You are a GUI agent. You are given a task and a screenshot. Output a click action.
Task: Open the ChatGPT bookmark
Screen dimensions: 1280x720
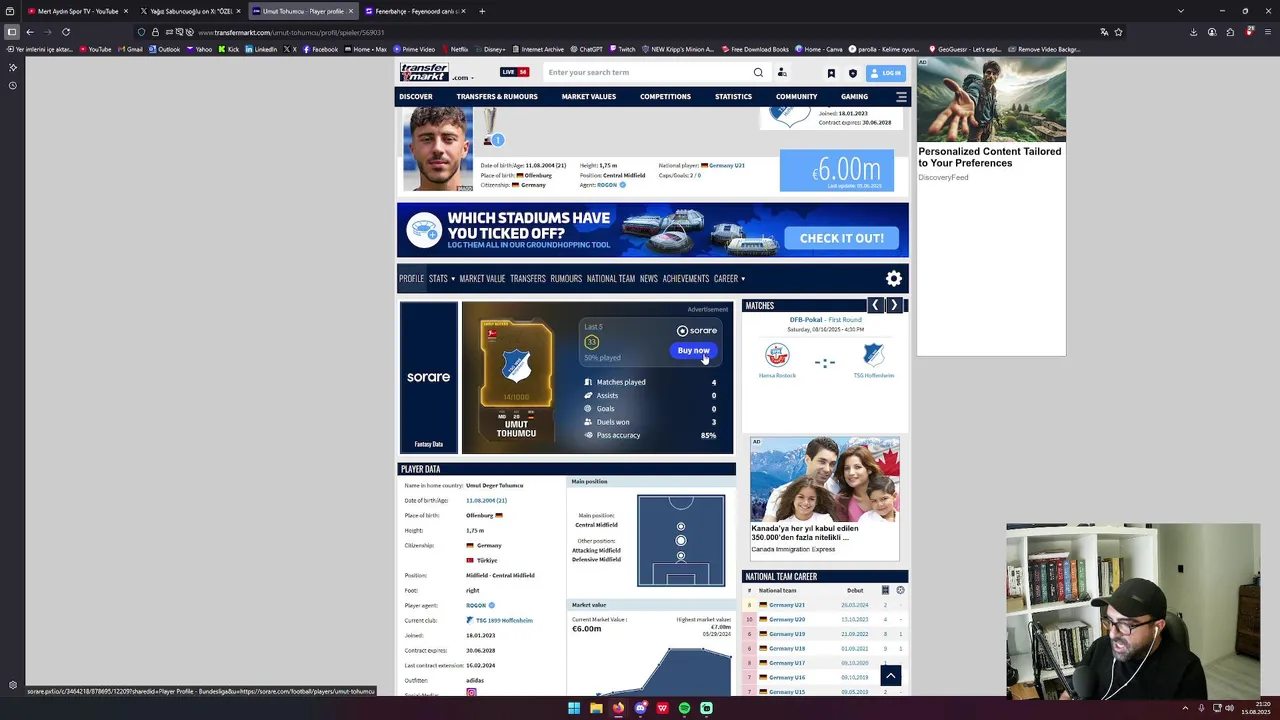[x=586, y=49]
